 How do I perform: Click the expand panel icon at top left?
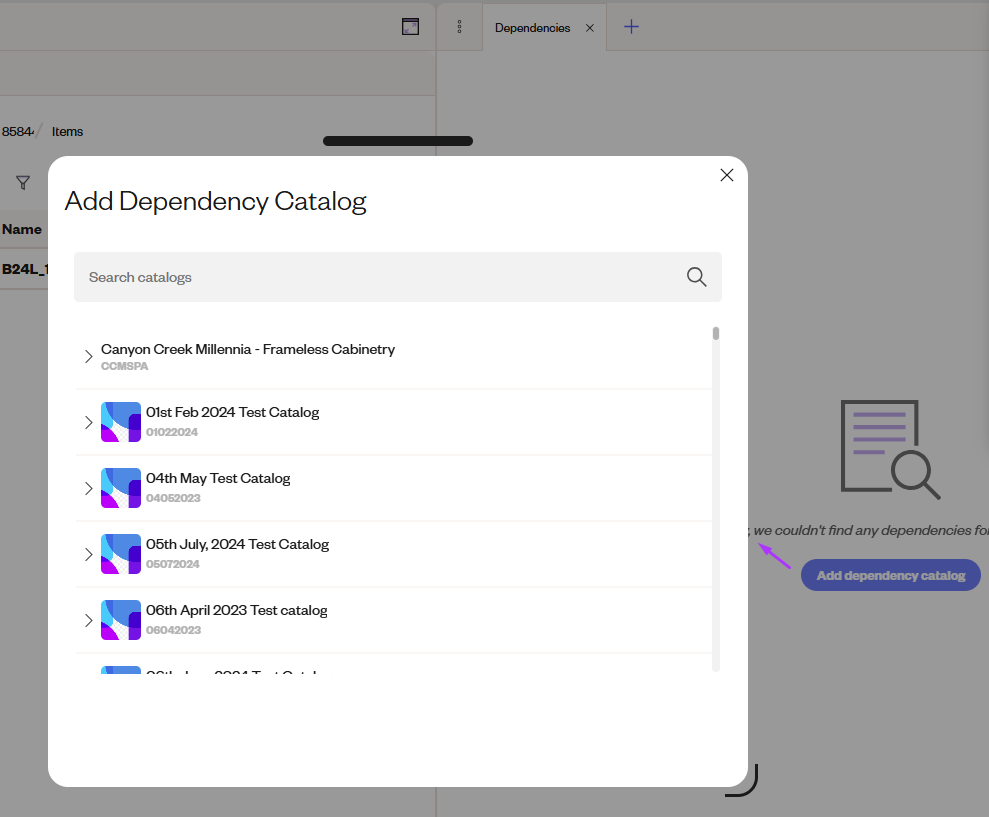coord(410,26)
